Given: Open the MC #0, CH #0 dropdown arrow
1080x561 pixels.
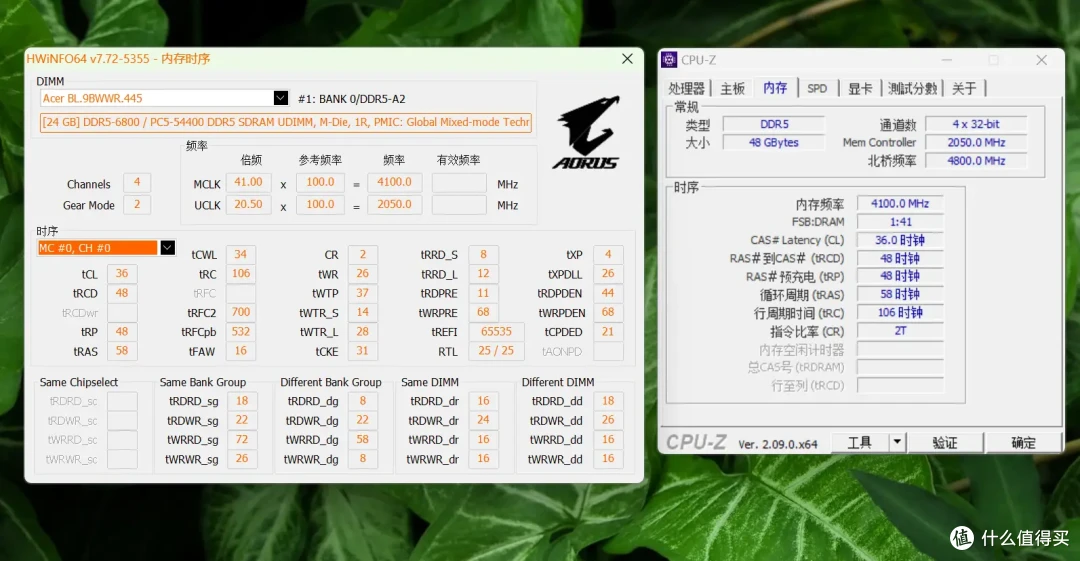Looking at the screenshot, I should pos(167,247).
